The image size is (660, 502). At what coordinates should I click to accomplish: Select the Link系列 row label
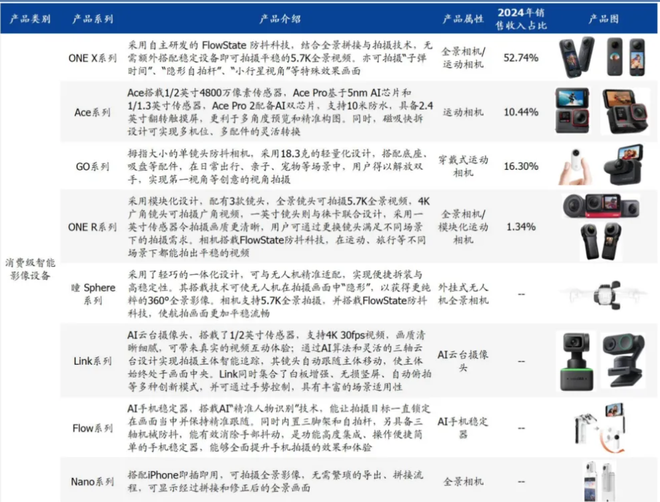(93, 361)
